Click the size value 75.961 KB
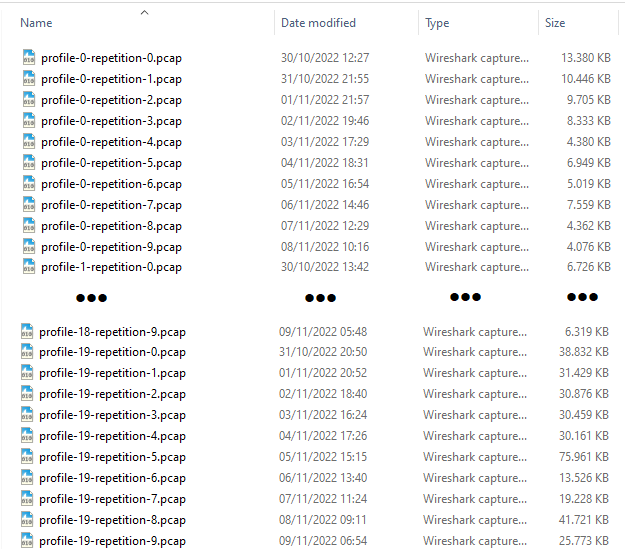625x557 pixels. (584, 457)
